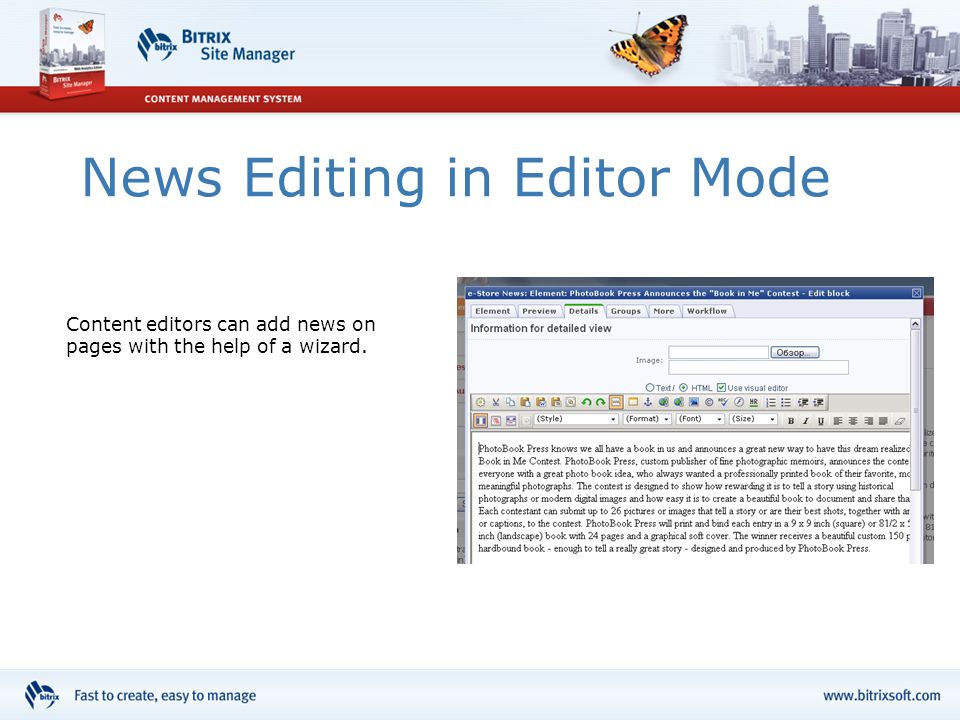Insert horizontal rule via HR icon
The width and height of the screenshot is (960, 720).
tap(754, 402)
